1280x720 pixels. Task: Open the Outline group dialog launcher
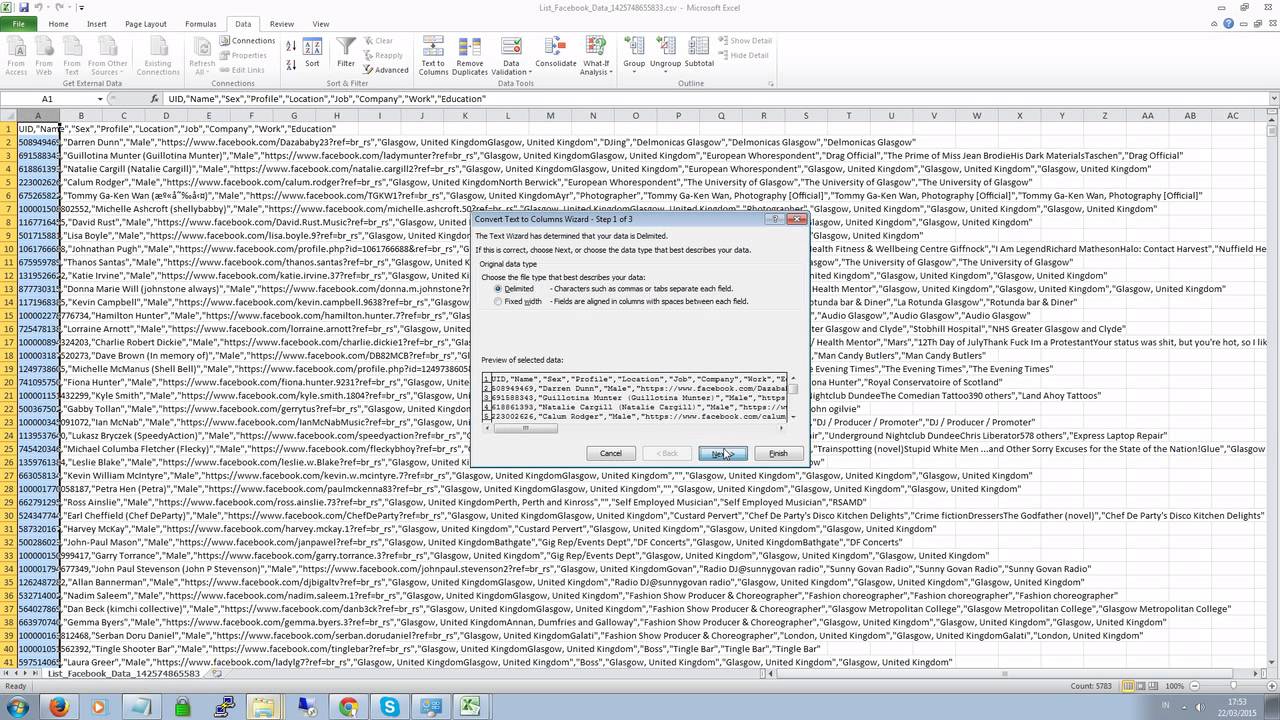click(773, 83)
